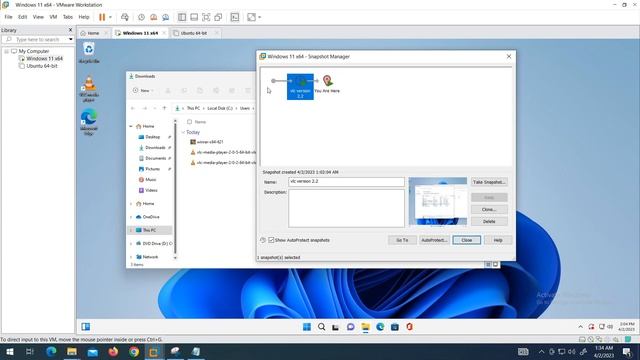Expand Network in Downloads navigation pane
Viewport: 640px width, 360px height.
pyautogui.click(x=131, y=257)
